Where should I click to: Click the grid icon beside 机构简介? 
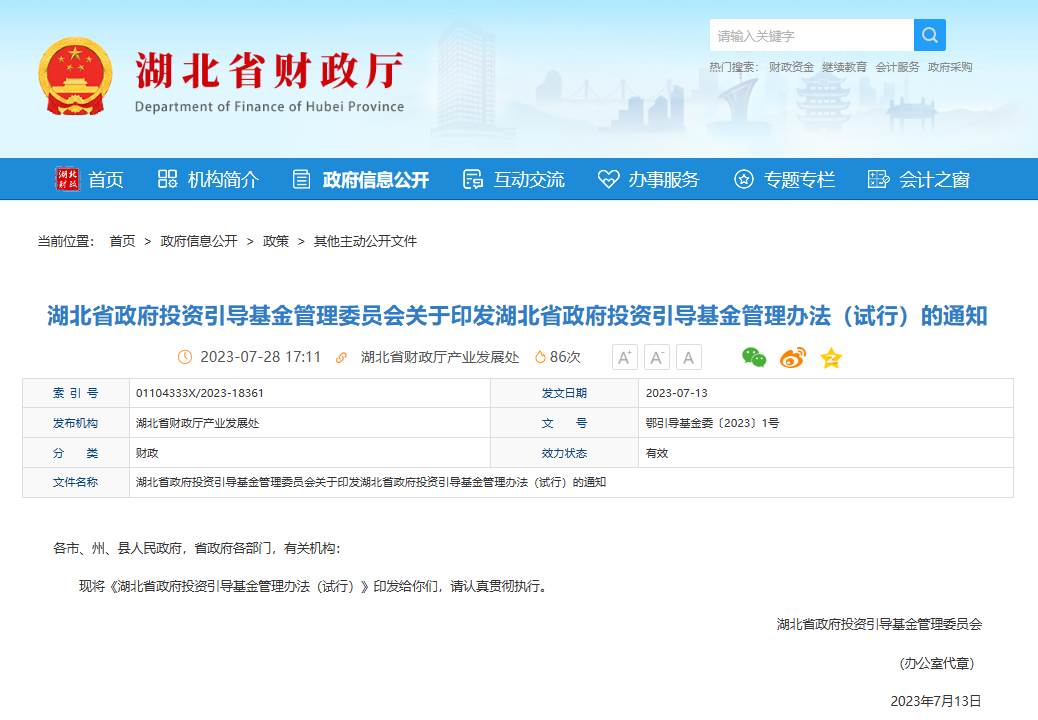[x=167, y=179]
